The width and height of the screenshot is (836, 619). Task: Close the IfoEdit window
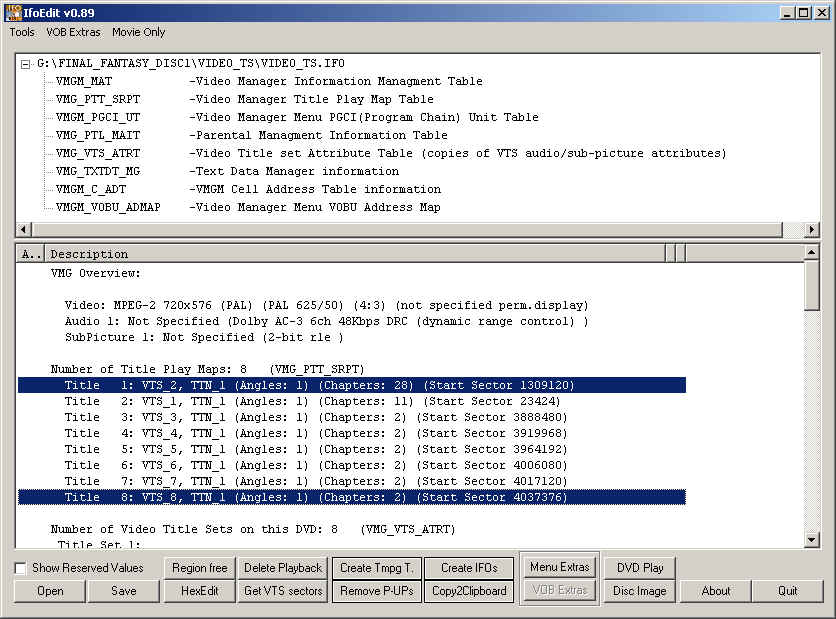pos(822,13)
